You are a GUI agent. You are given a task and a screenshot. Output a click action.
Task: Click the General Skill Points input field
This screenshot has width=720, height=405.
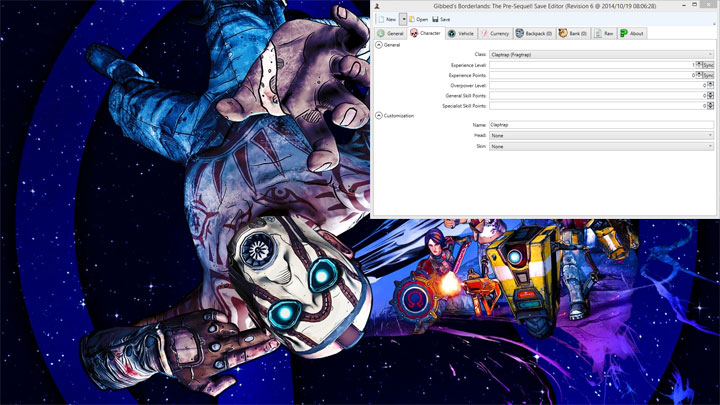tap(598, 96)
